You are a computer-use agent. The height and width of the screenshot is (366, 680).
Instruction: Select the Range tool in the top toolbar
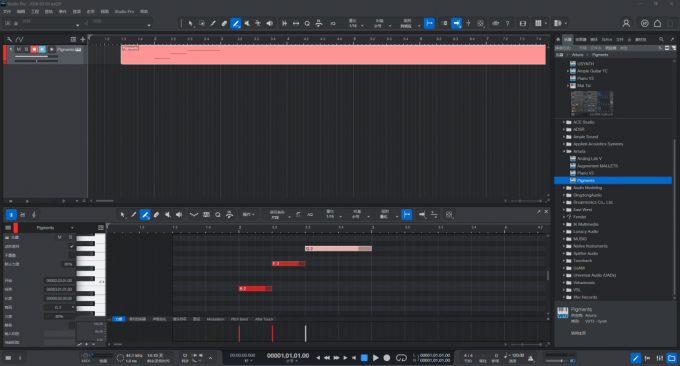tap(202, 23)
